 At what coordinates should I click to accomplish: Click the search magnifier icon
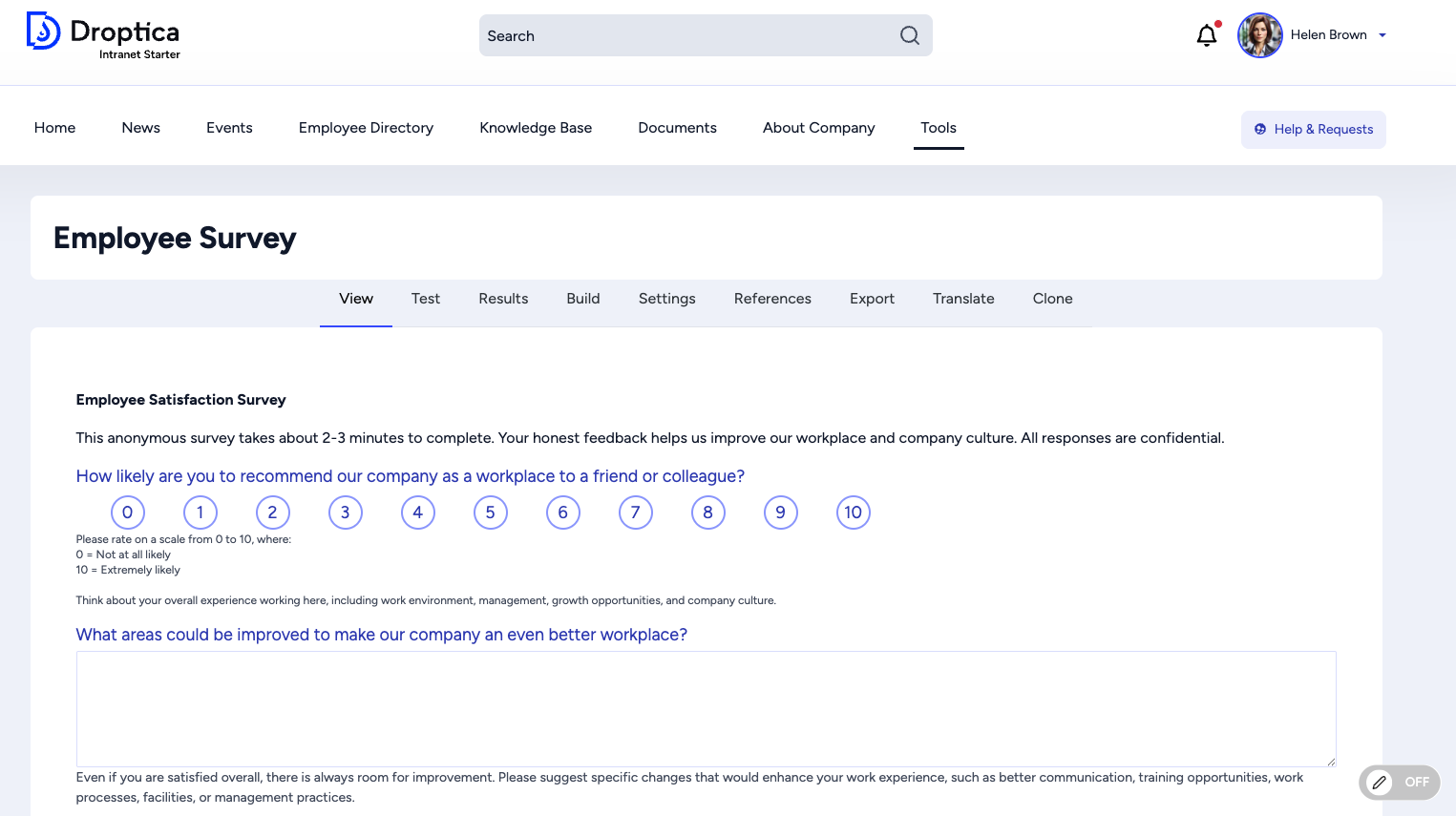click(909, 35)
